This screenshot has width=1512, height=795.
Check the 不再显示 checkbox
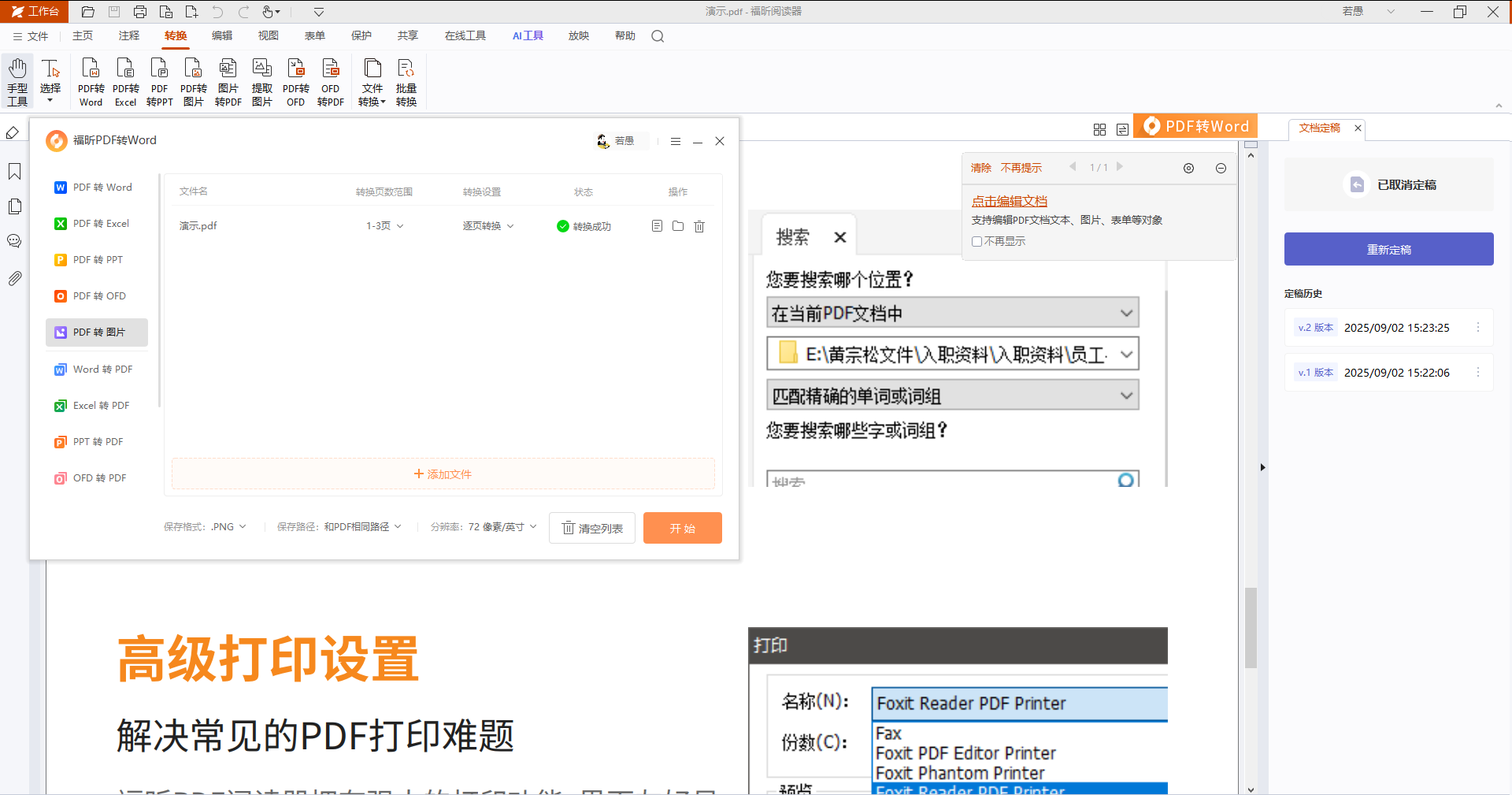point(976,242)
